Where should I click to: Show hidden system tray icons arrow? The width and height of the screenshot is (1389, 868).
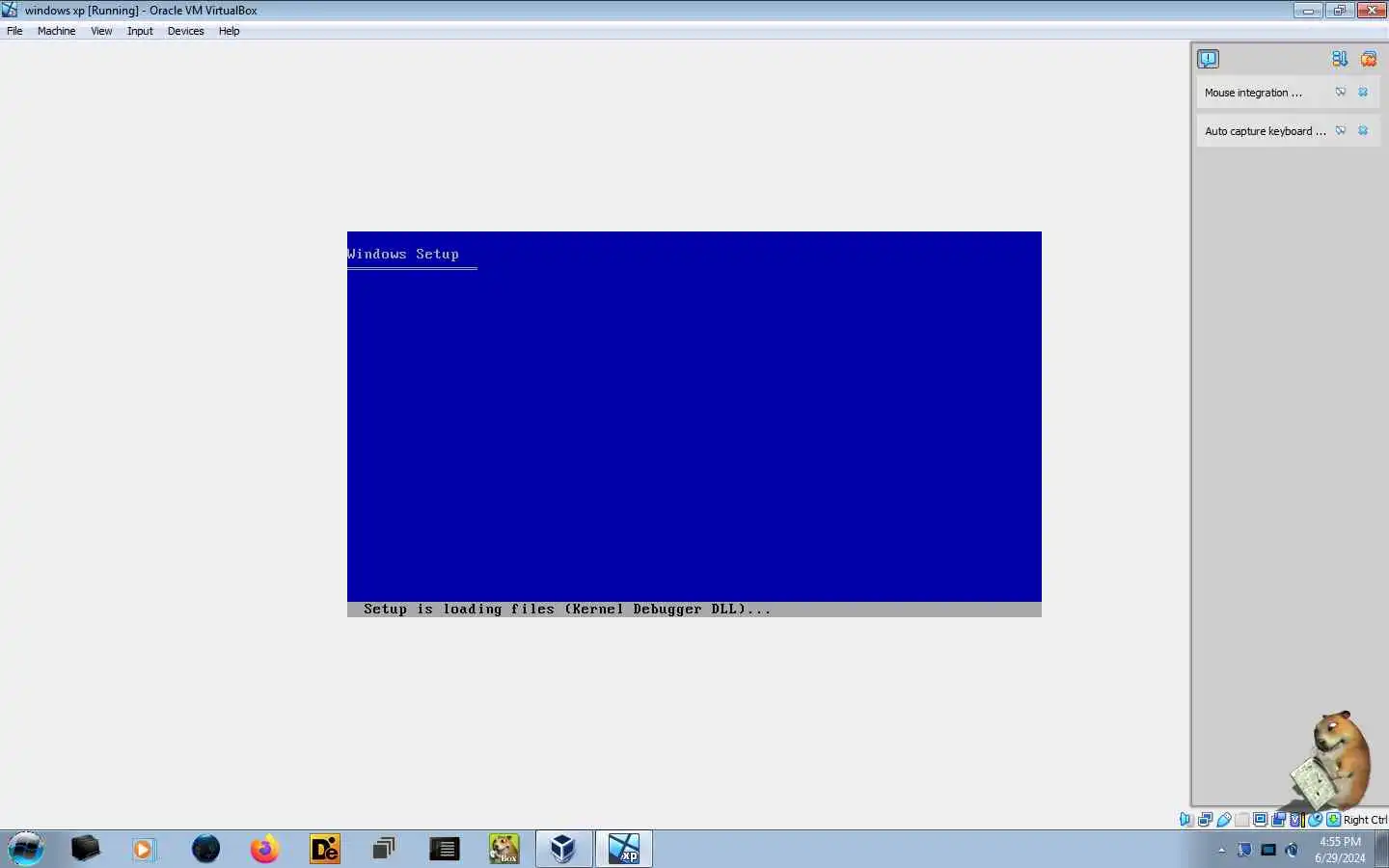coord(1221,850)
